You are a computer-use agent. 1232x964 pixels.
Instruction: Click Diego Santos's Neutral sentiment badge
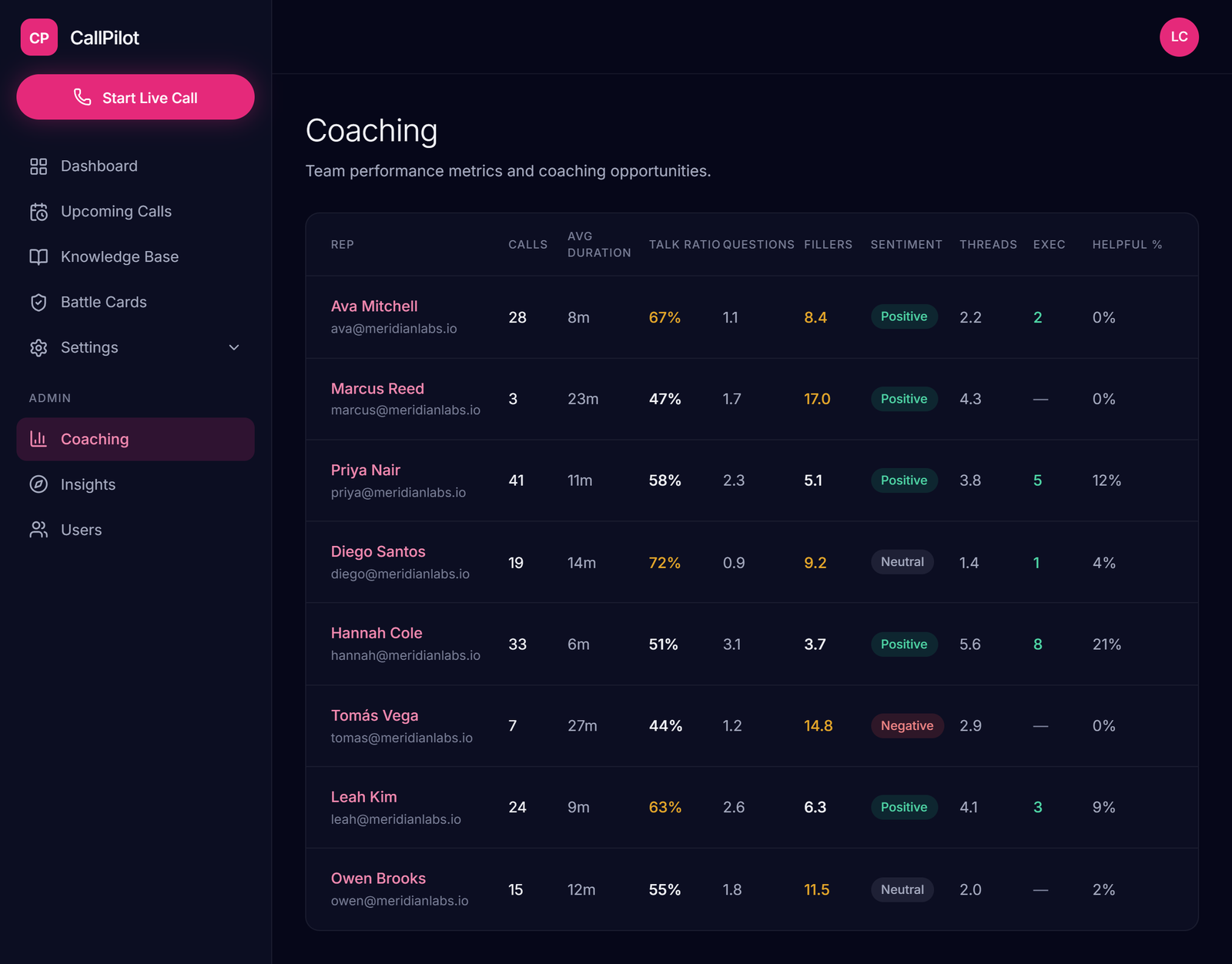pos(902,562)
